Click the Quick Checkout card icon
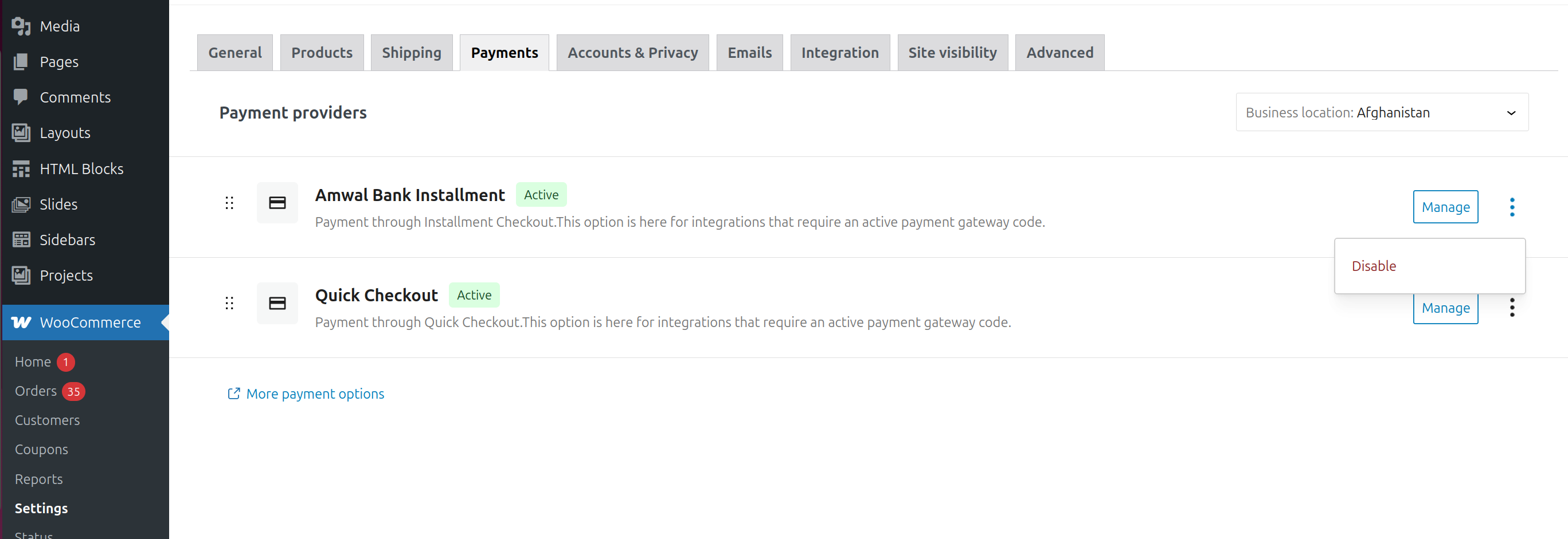Screen dimensions: 1568x539 tap(277, 304)
